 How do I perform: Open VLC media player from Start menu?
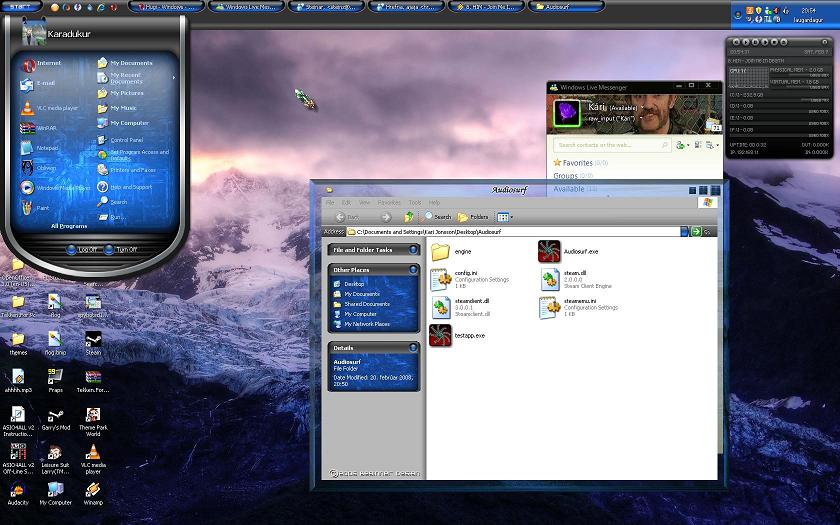[50, 108]
